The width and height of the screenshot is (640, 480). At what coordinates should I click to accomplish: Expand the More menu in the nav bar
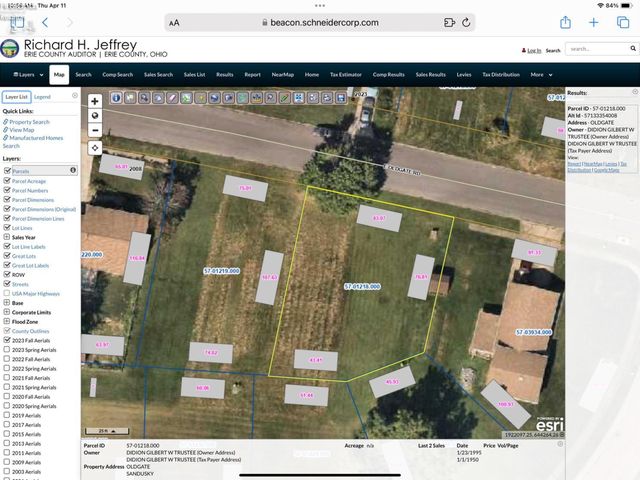coord(540,74)
